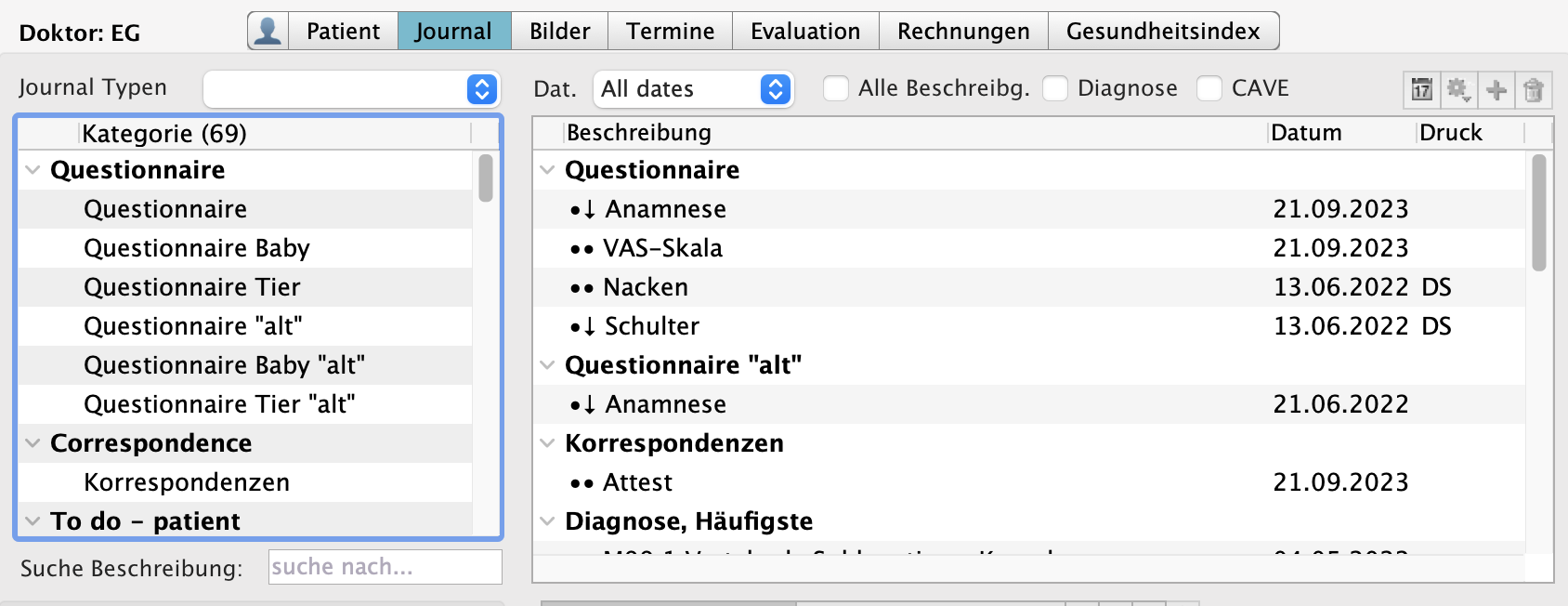Image resolution: width=1568 pixels, height=606 pixels.
Task: Select the Questionnaire Baby category
Action: [197, 248]
